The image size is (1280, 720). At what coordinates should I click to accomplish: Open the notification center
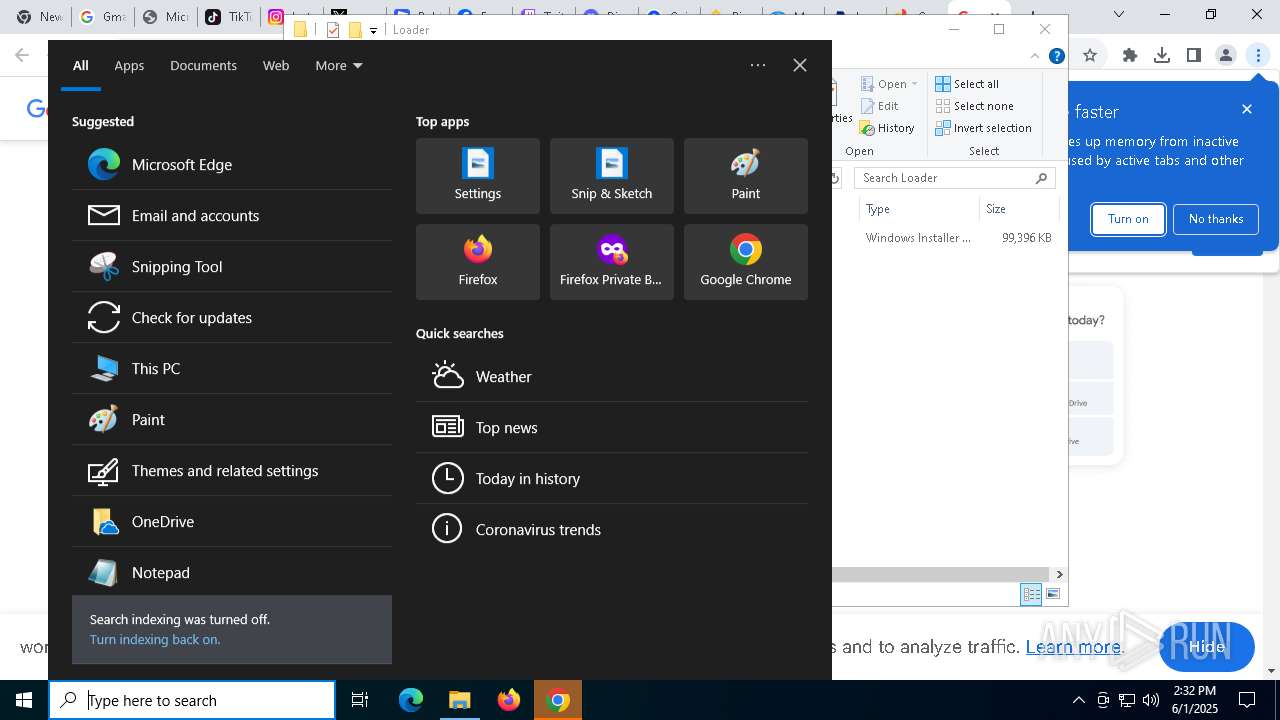[x=1247, y=700]
